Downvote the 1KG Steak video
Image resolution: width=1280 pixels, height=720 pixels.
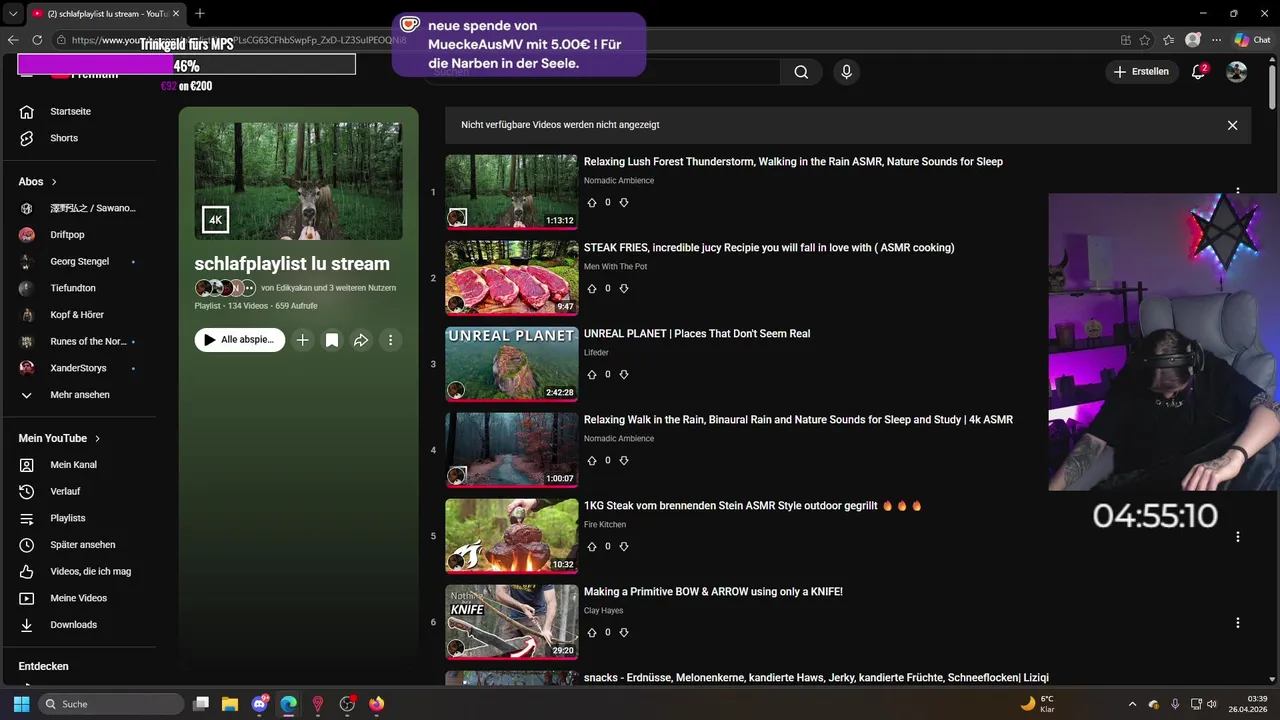(x=624, y=547)
